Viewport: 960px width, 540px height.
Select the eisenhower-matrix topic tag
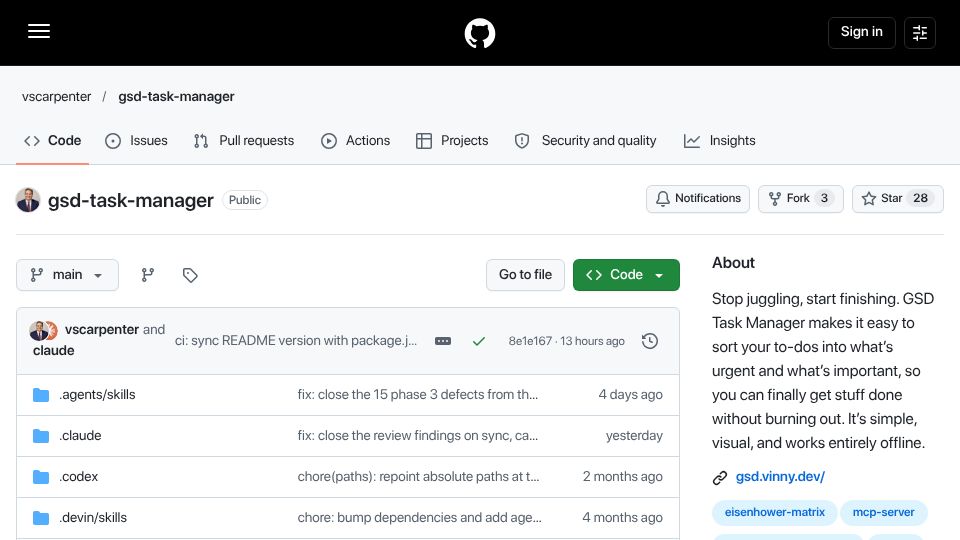[774, 512]
